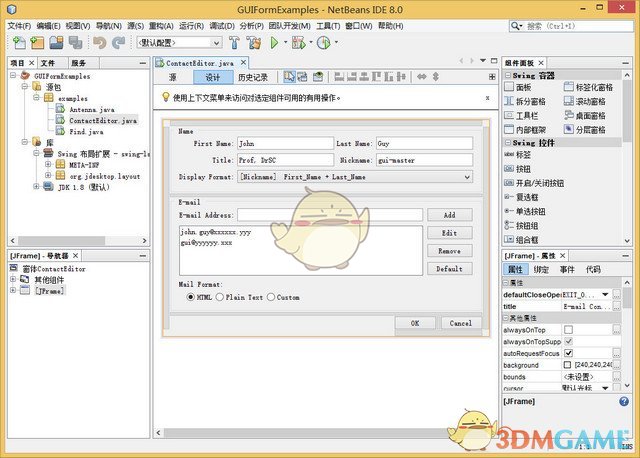Click the OK button in form
The image size is (640, 458).
click(x=415, y=323)
